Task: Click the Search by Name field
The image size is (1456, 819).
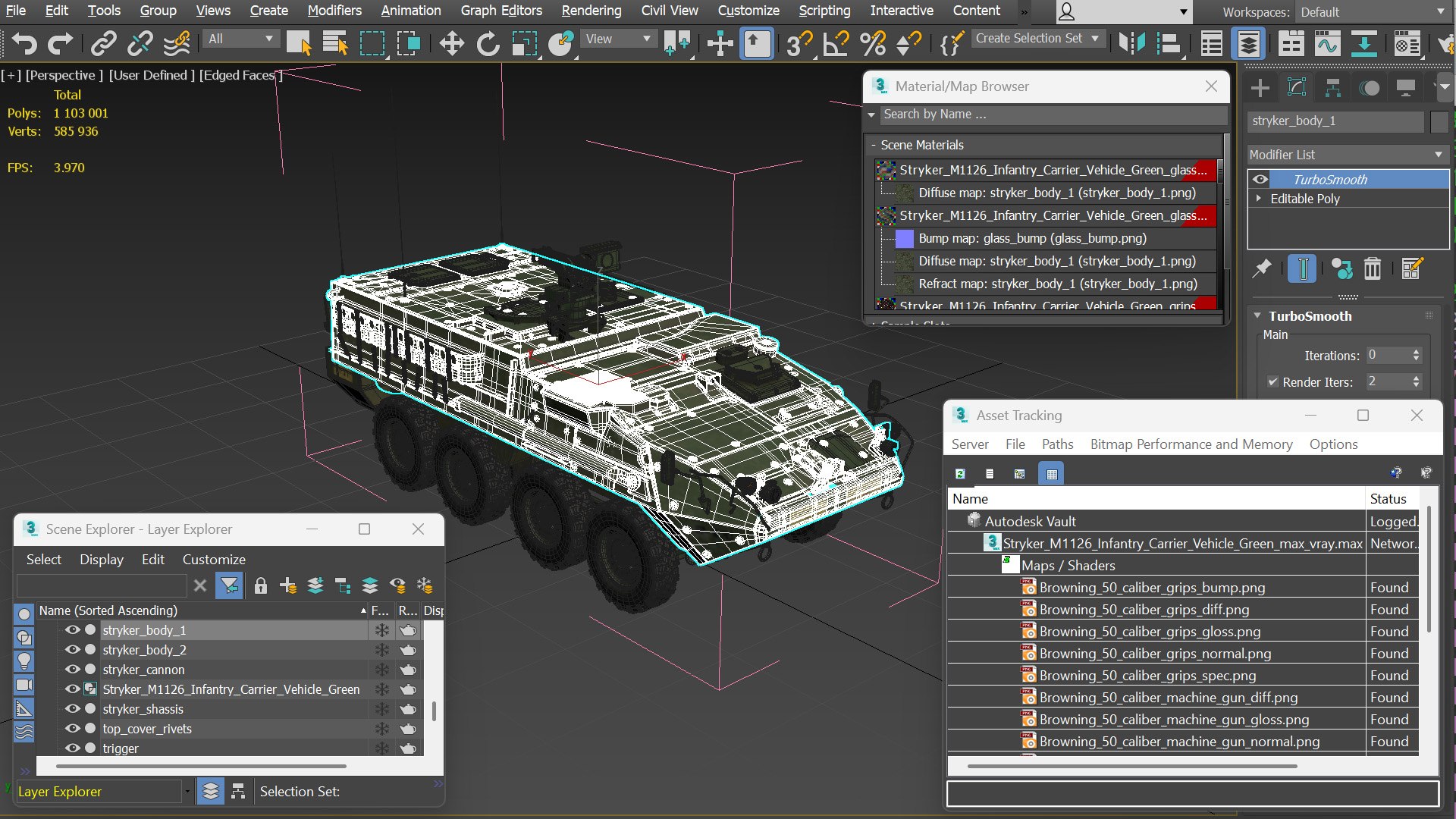Action: click(x=1053, y=115)
